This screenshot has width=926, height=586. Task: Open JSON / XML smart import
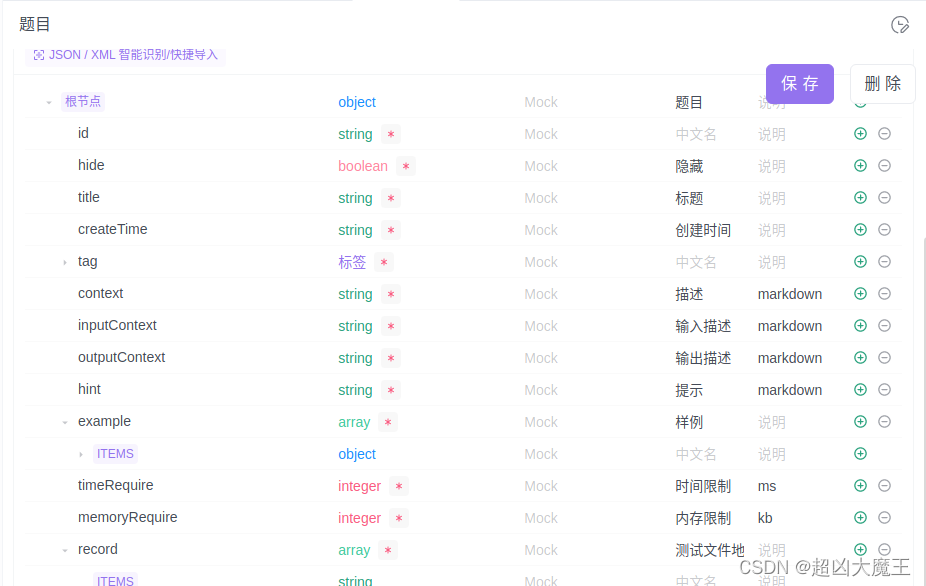125,55
